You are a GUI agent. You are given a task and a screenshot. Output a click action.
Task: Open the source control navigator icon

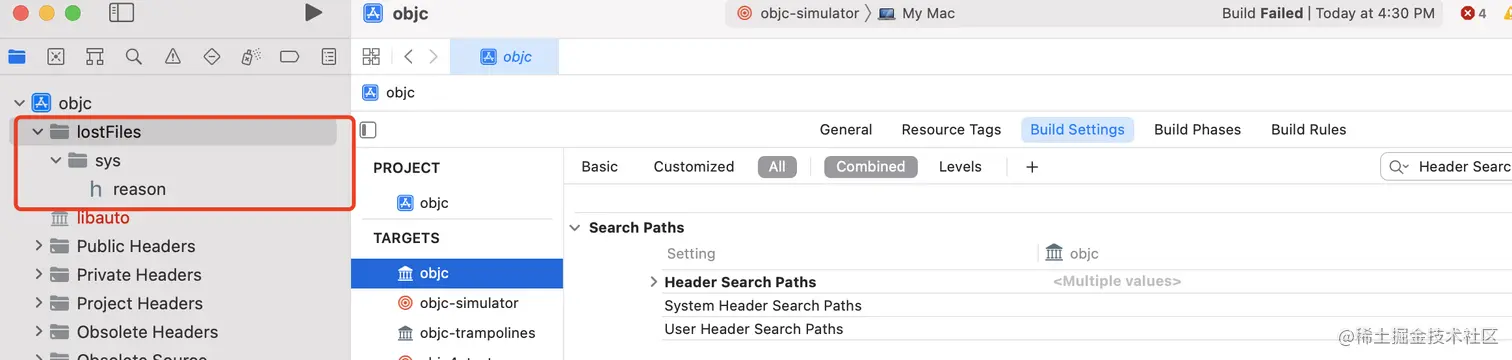click(x=56, y=57)
